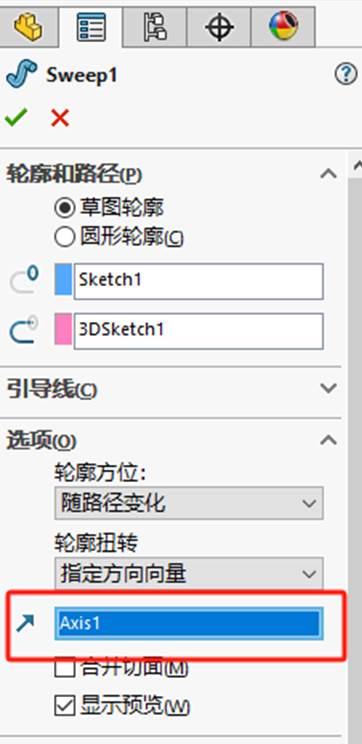Click the pink swatch beside 3DSketch1
362x744 pixels.
pos(63,329)
